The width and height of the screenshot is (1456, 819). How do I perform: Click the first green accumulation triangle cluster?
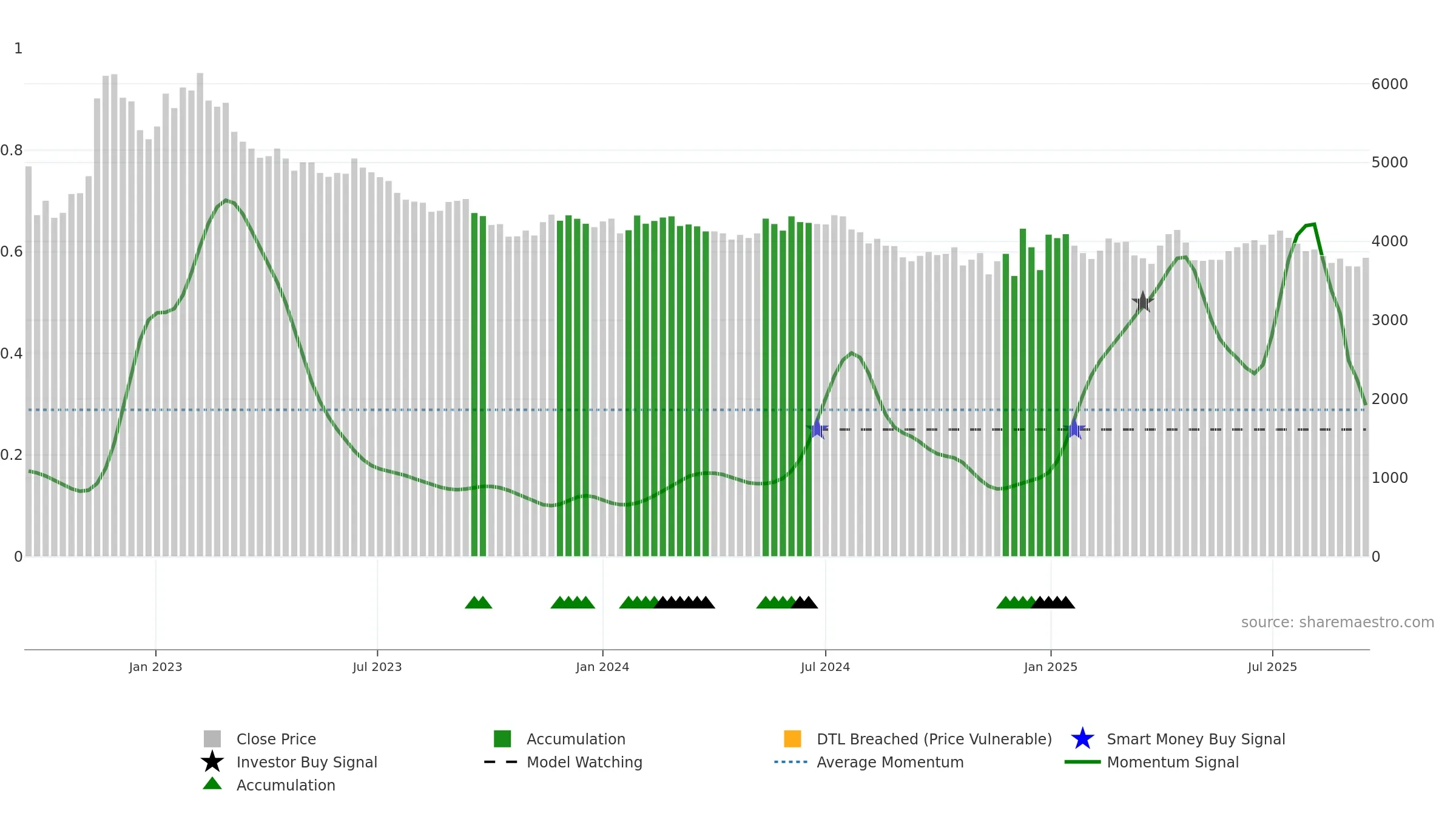[479, 602]
